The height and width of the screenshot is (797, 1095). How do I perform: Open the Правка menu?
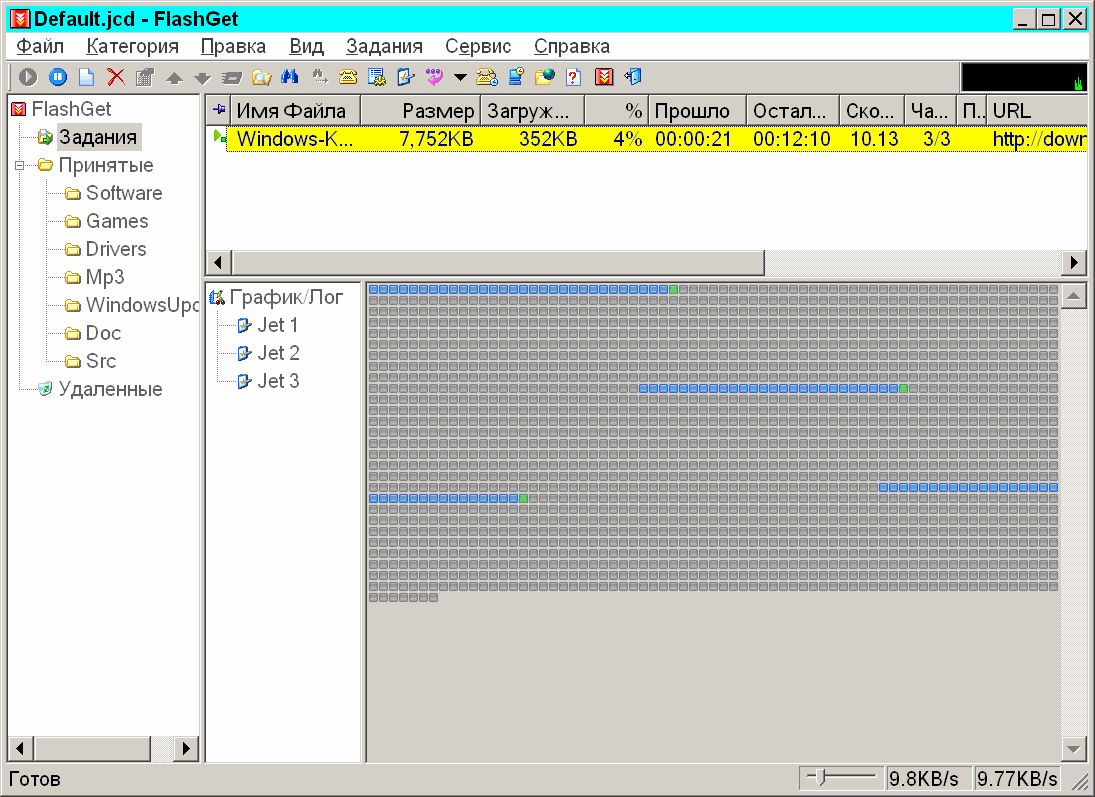(x=233, y=46)
